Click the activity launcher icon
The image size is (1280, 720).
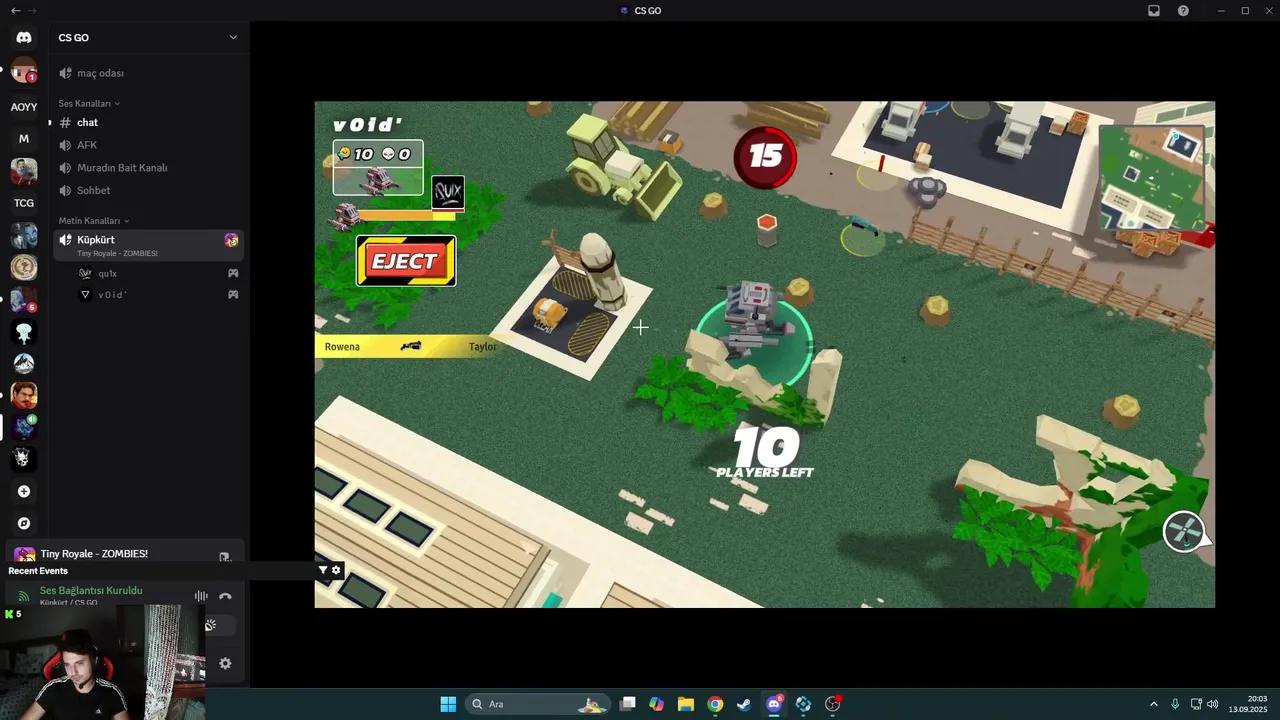click(x=210, y=625)
